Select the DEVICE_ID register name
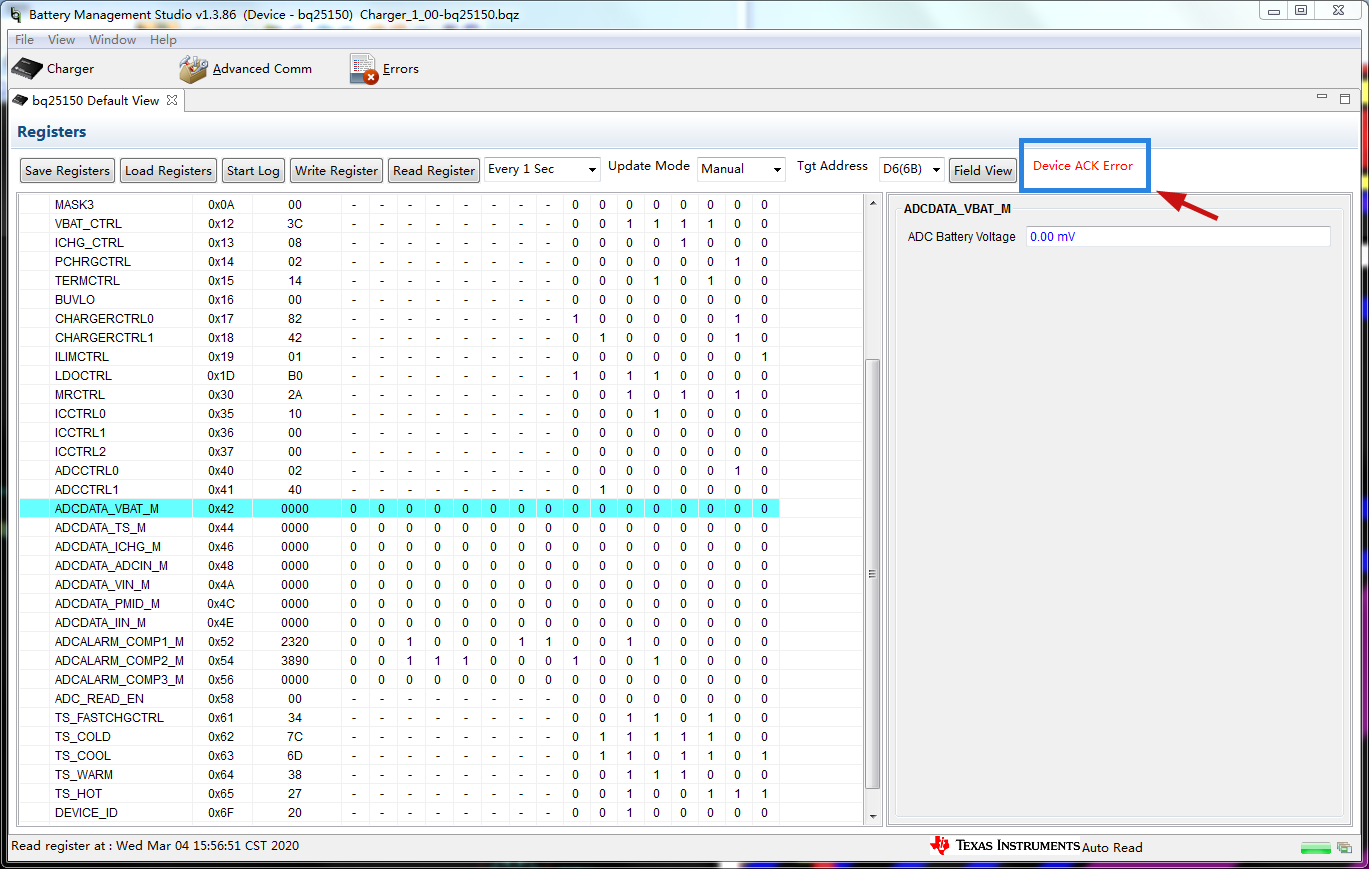The width and height of the screenshot is (1369, 869). (x=86, y=812)
